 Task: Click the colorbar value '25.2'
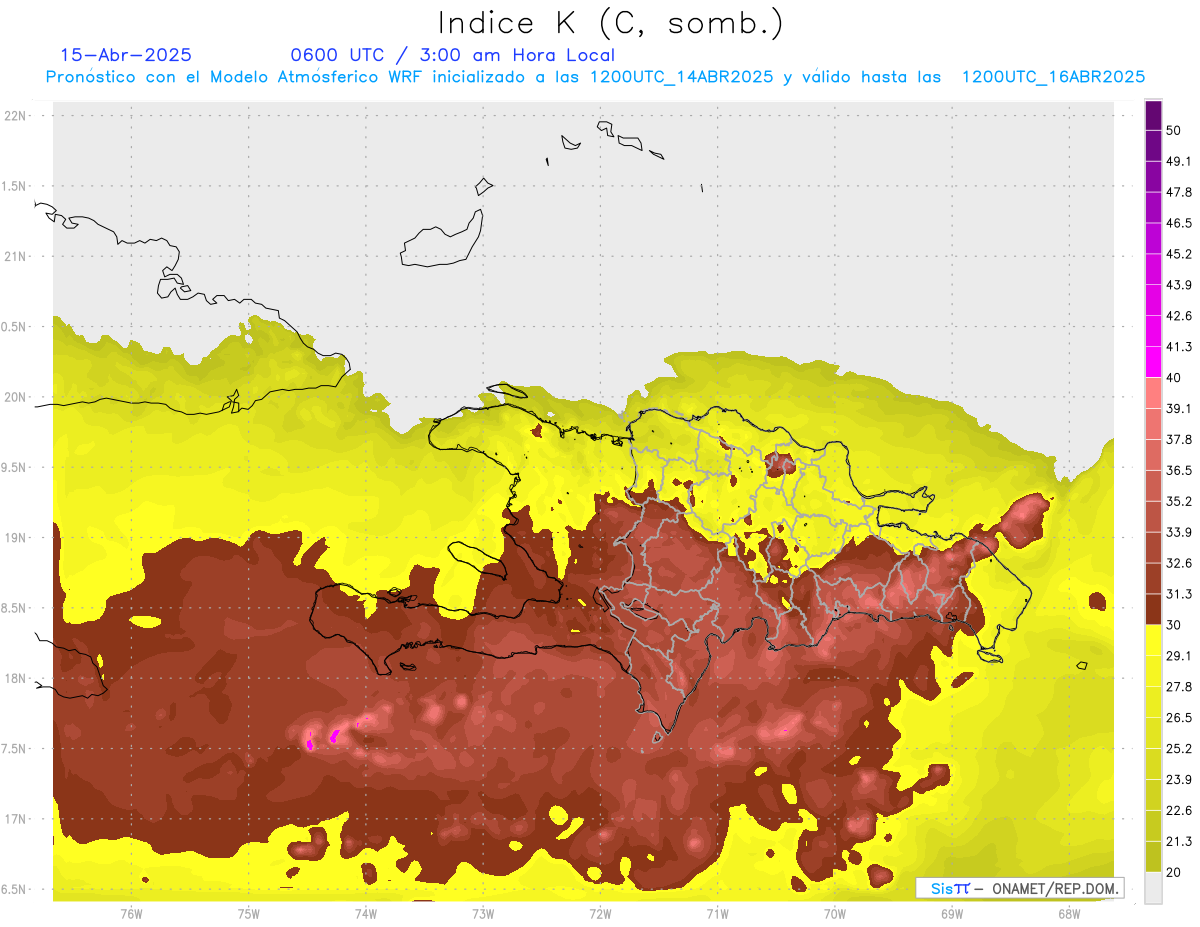coord(1179,749)
